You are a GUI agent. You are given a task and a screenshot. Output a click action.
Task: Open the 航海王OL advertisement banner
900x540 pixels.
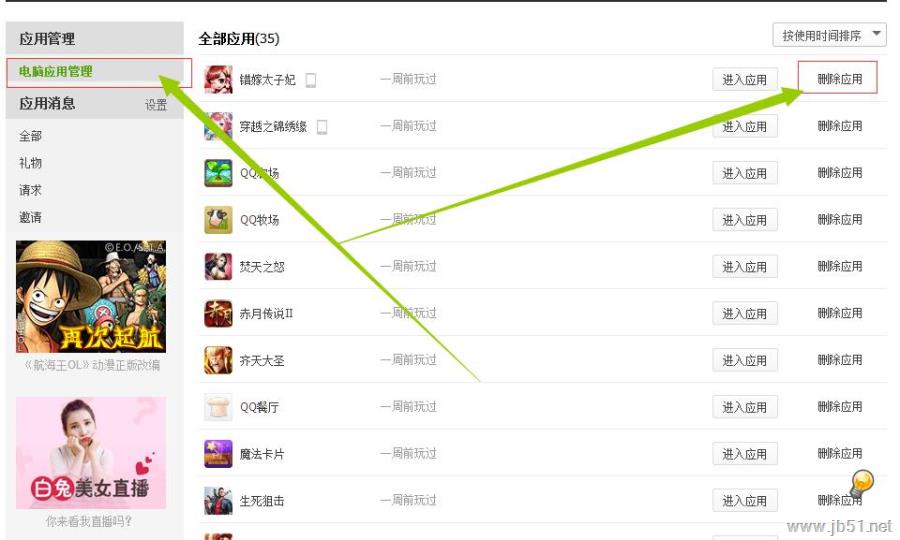click(x=91, y=296)
